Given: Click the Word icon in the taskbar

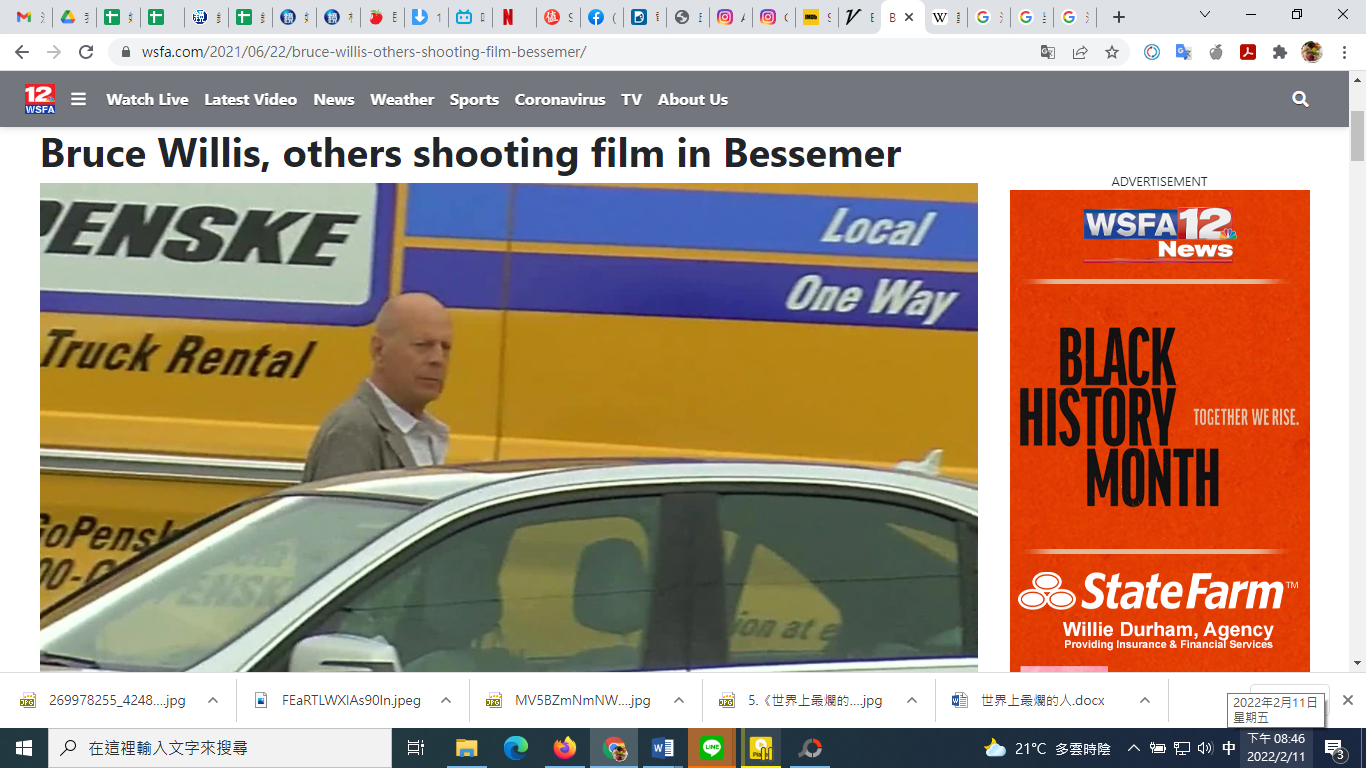Looking at the screenshot, I should 663,748.
